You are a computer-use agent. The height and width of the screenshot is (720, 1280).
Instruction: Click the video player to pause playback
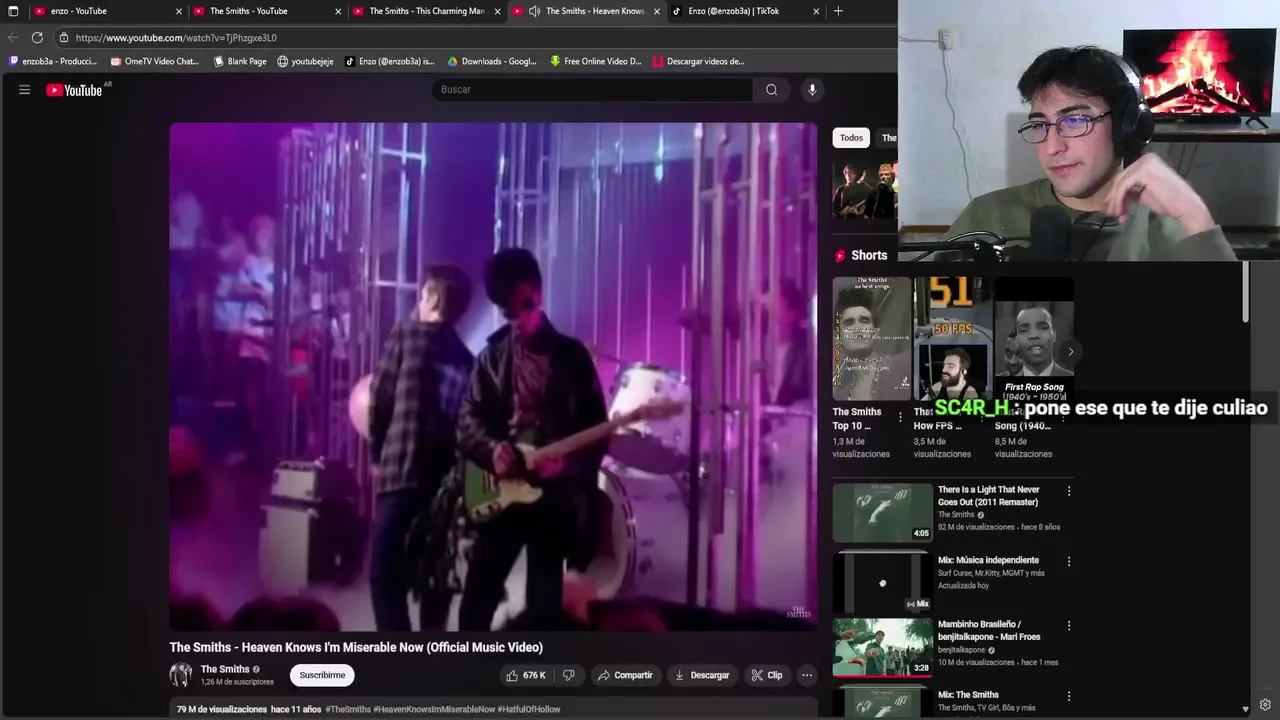coord(493,377)
